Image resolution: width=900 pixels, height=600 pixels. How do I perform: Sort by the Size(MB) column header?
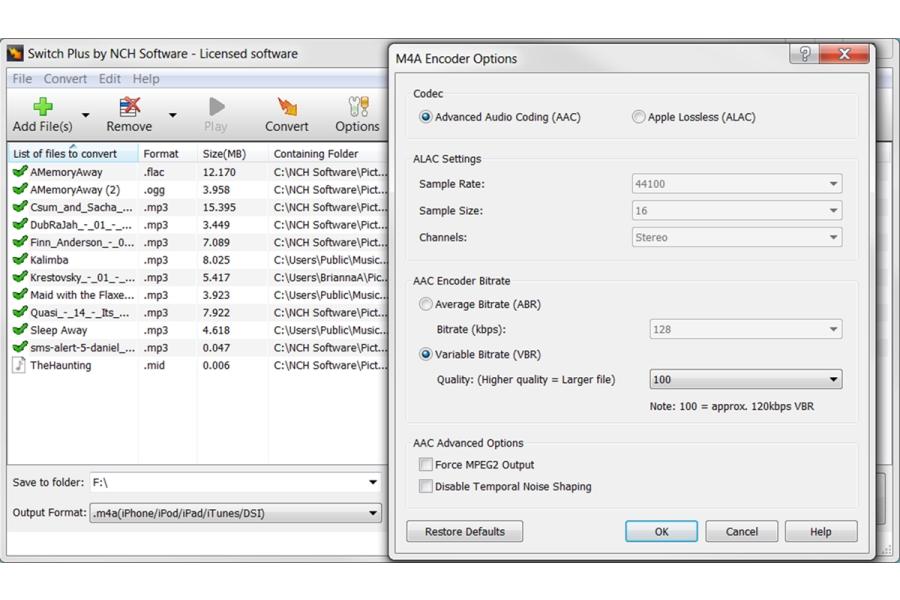click(232, 154)
